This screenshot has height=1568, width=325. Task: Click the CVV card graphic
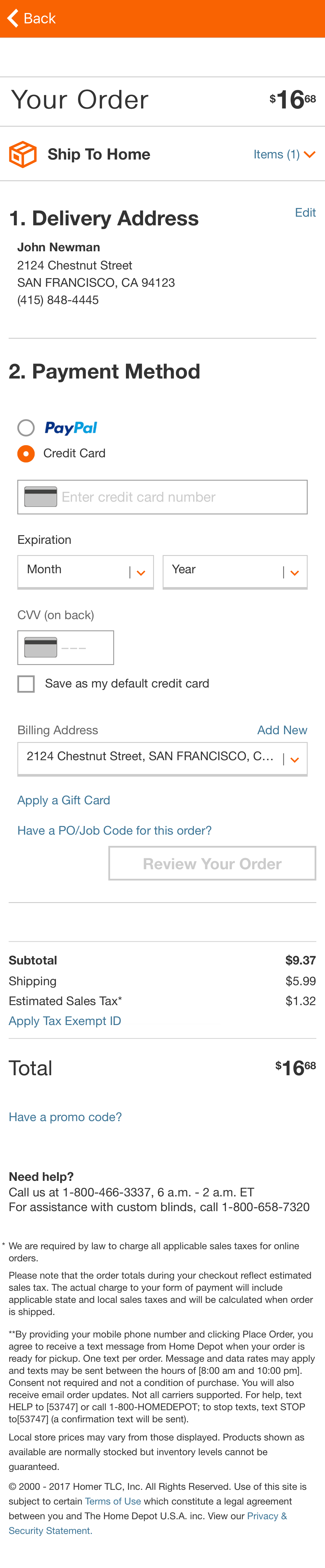pyautogui.click(x=40, y=647)
